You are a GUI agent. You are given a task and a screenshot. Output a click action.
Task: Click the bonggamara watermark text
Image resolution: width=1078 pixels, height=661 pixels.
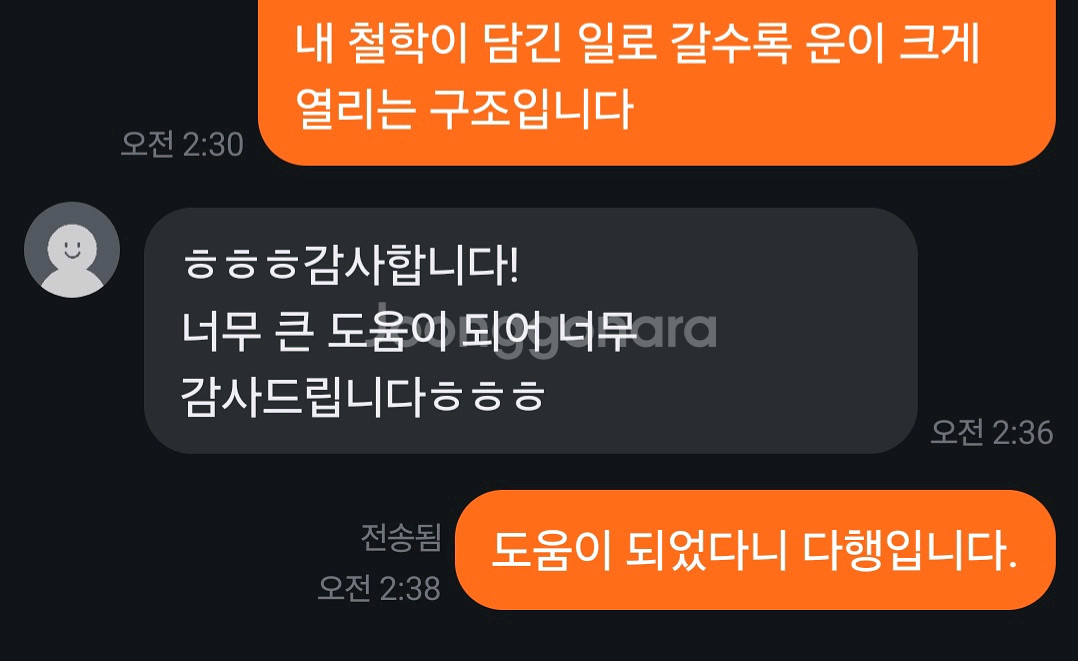click(543, 330)
